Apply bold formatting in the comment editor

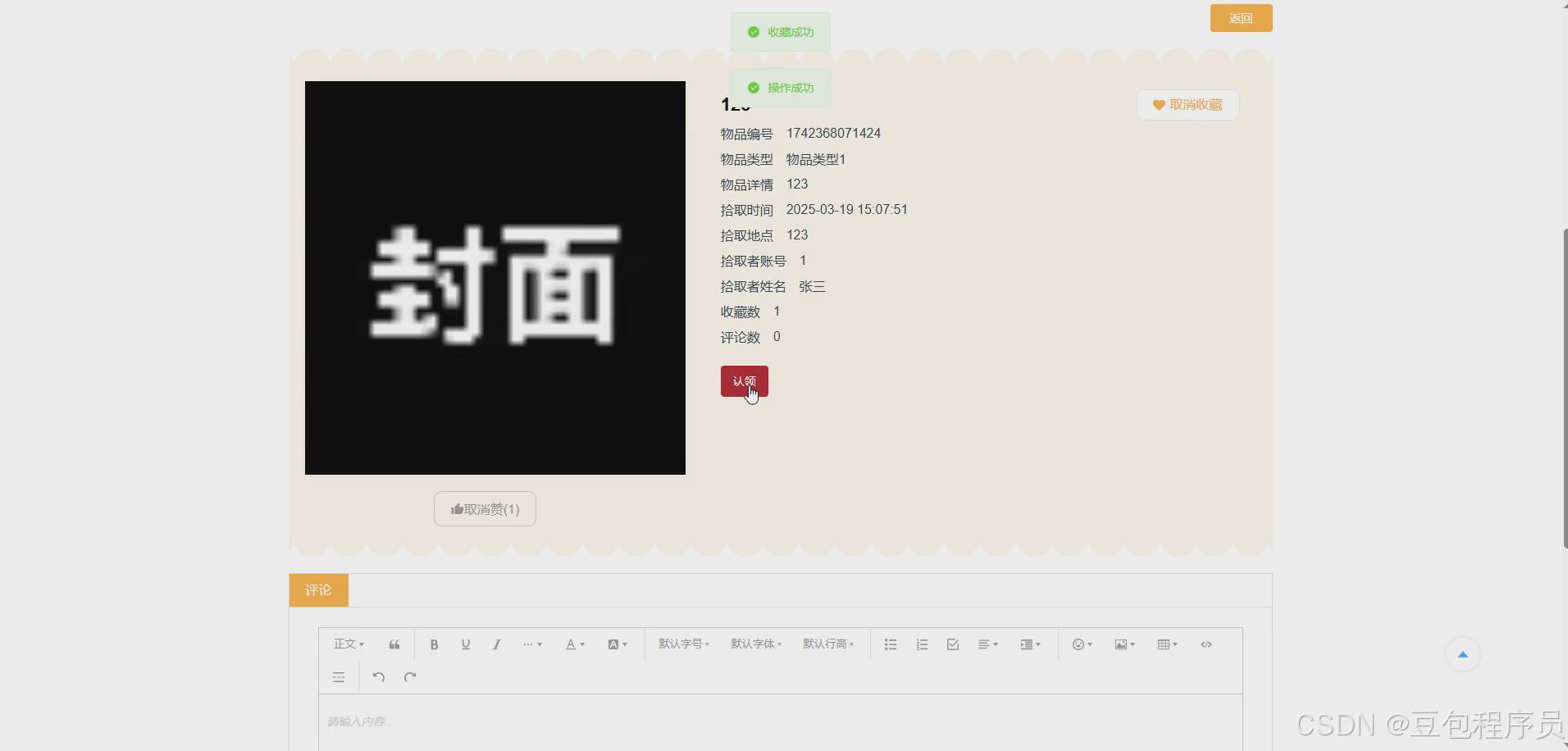(x=434, y=644)
